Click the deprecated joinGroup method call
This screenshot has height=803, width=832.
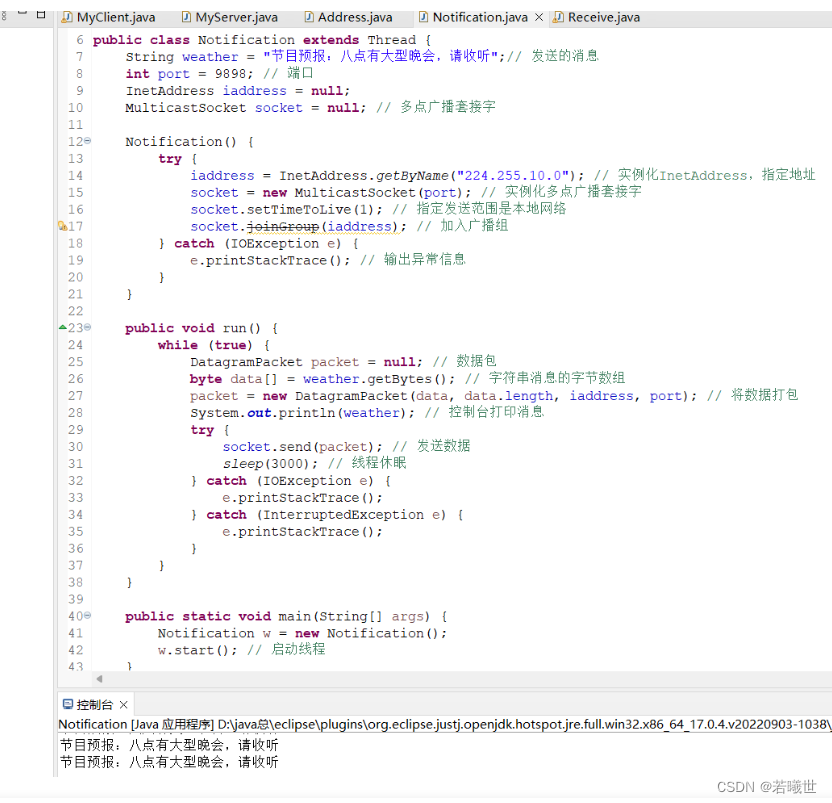coord(283,227)
